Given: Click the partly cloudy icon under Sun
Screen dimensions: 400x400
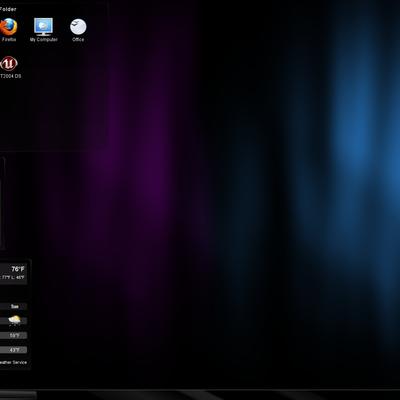Looking at the screenshot, I should tap(14, 320).
